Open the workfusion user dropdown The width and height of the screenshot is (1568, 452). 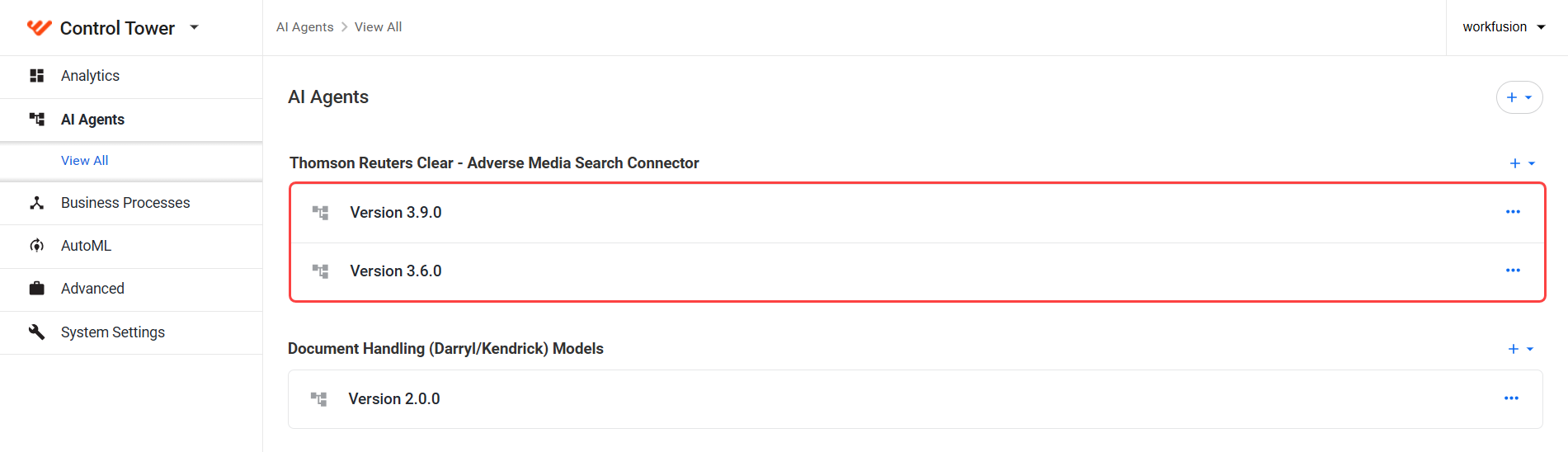point(1504,27)
